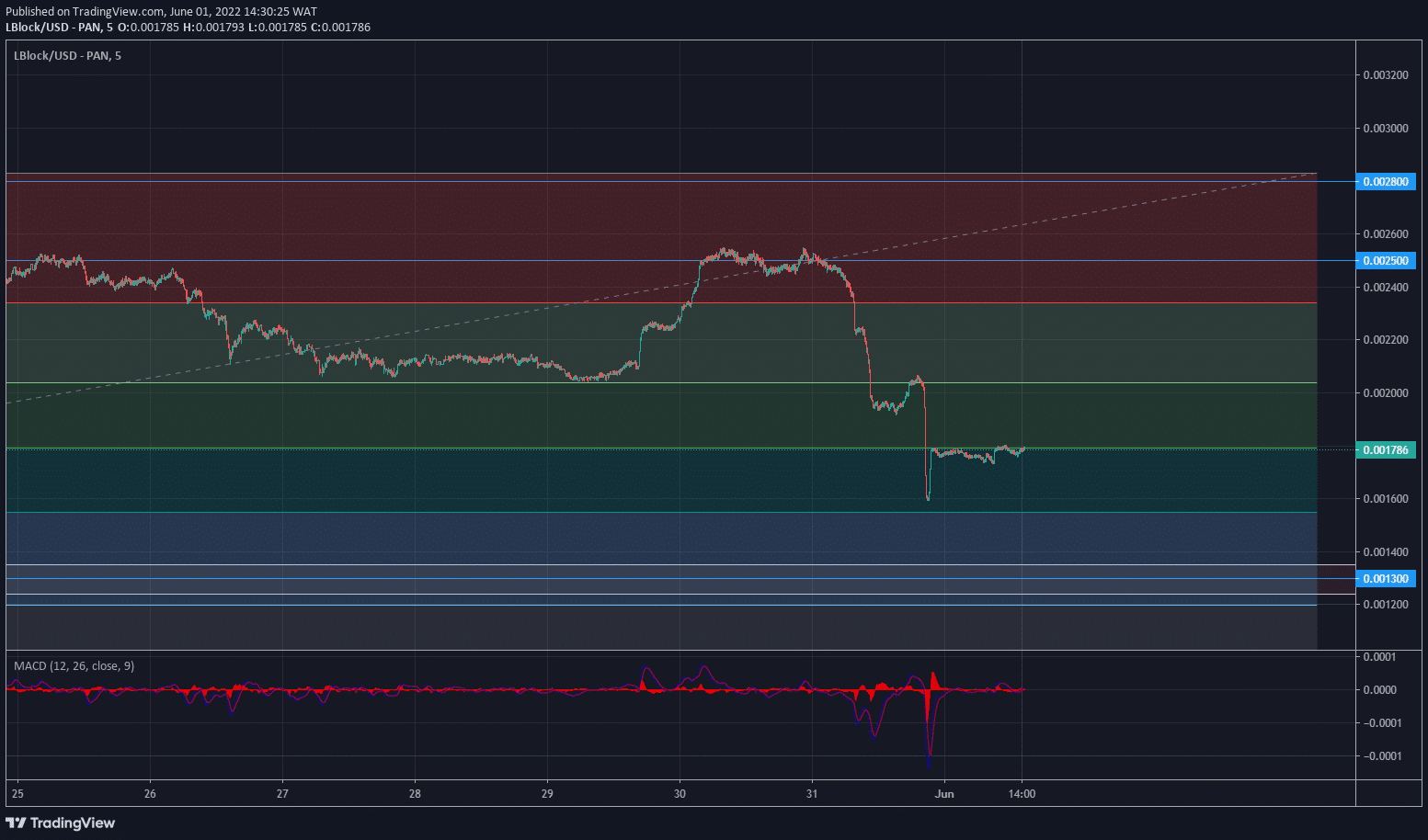1428x840 pixels.
Task: Click the 0.001200 price axis value
Action: pos(1386,605)
